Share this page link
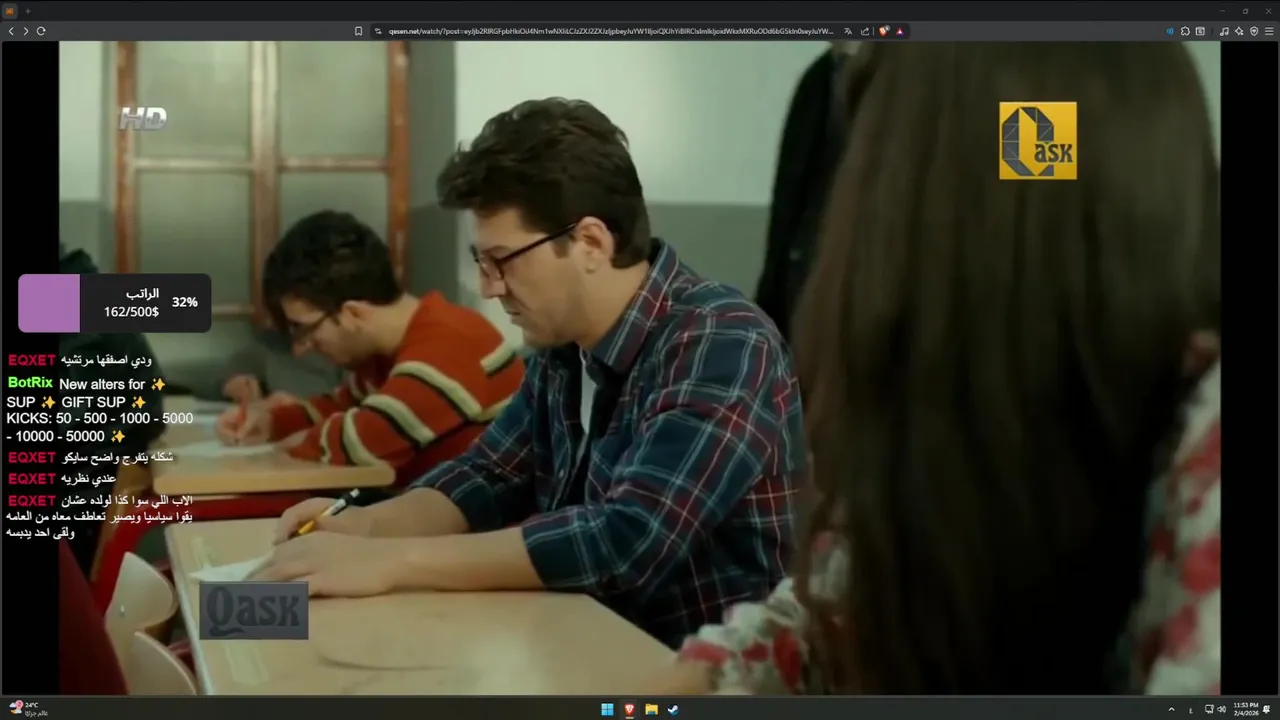Image resolution: width=1280 pixels, height=720 pixels. pos(865,31)
